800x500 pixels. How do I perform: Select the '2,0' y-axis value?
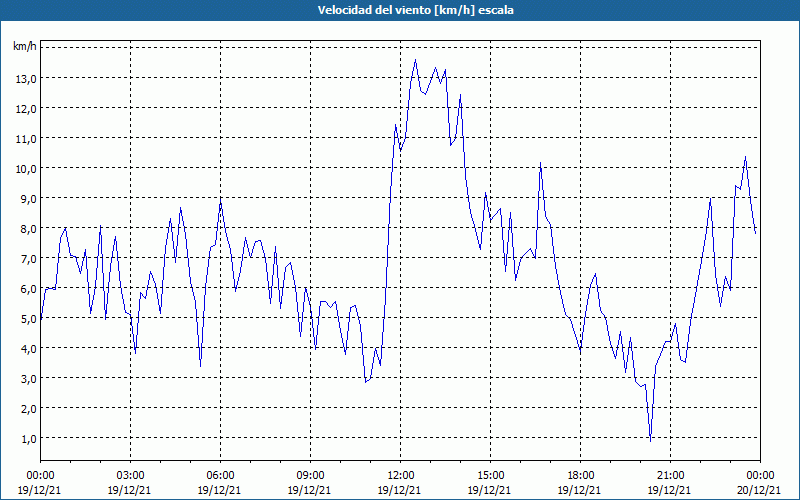click(29, 409)
